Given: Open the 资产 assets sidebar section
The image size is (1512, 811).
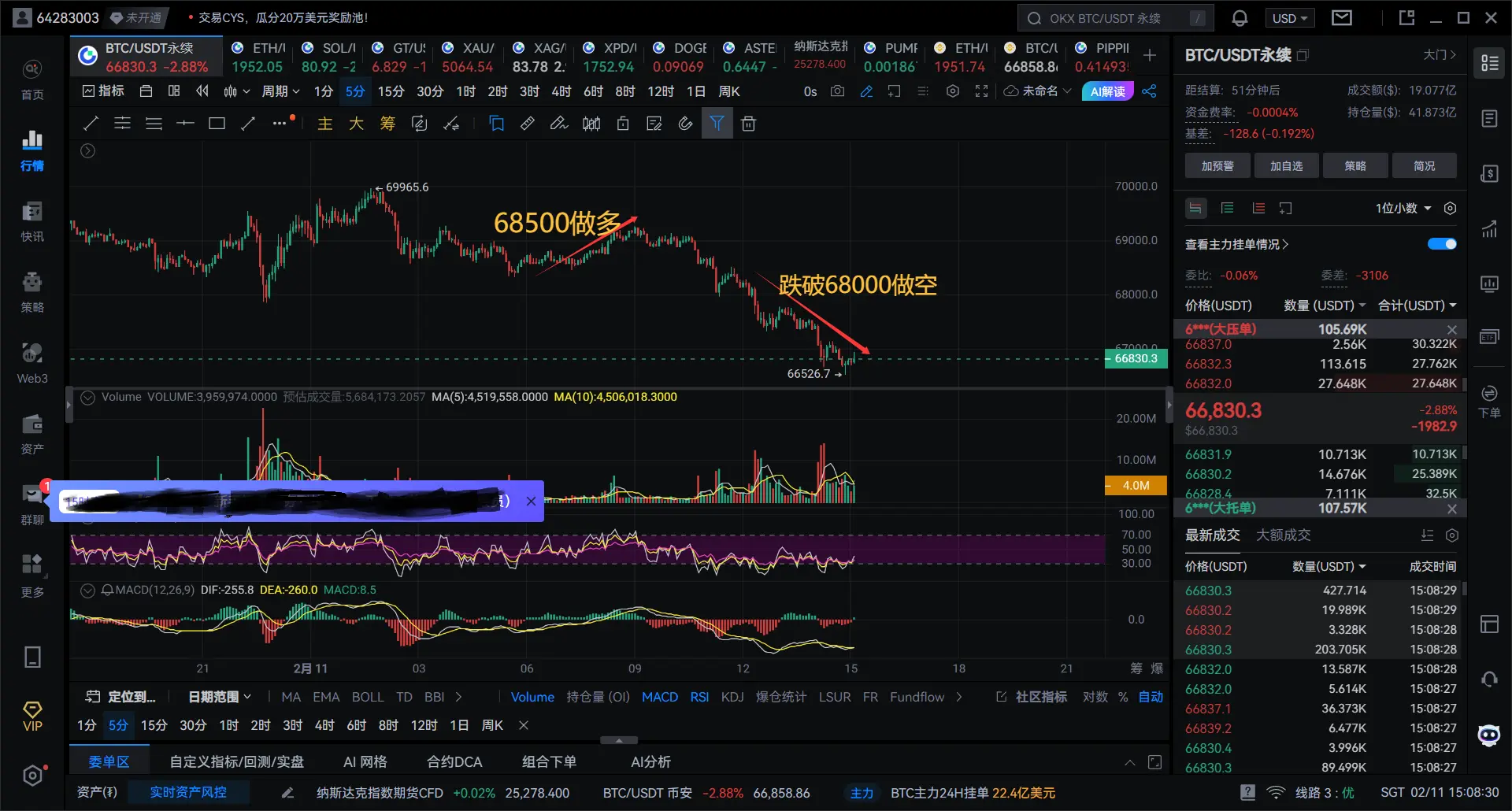Looking at the screenshot, I should point(32,434).
